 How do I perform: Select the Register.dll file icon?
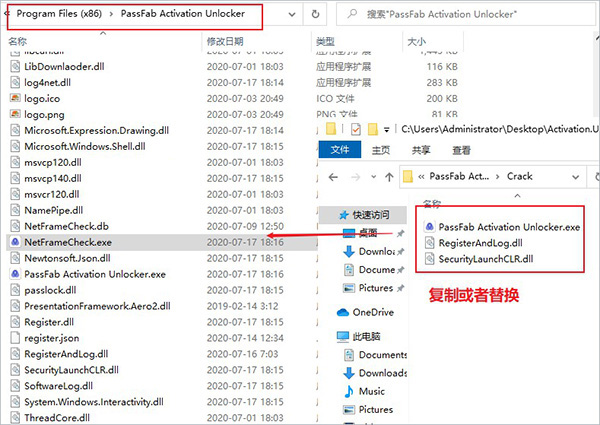click(x=15, y=322)
